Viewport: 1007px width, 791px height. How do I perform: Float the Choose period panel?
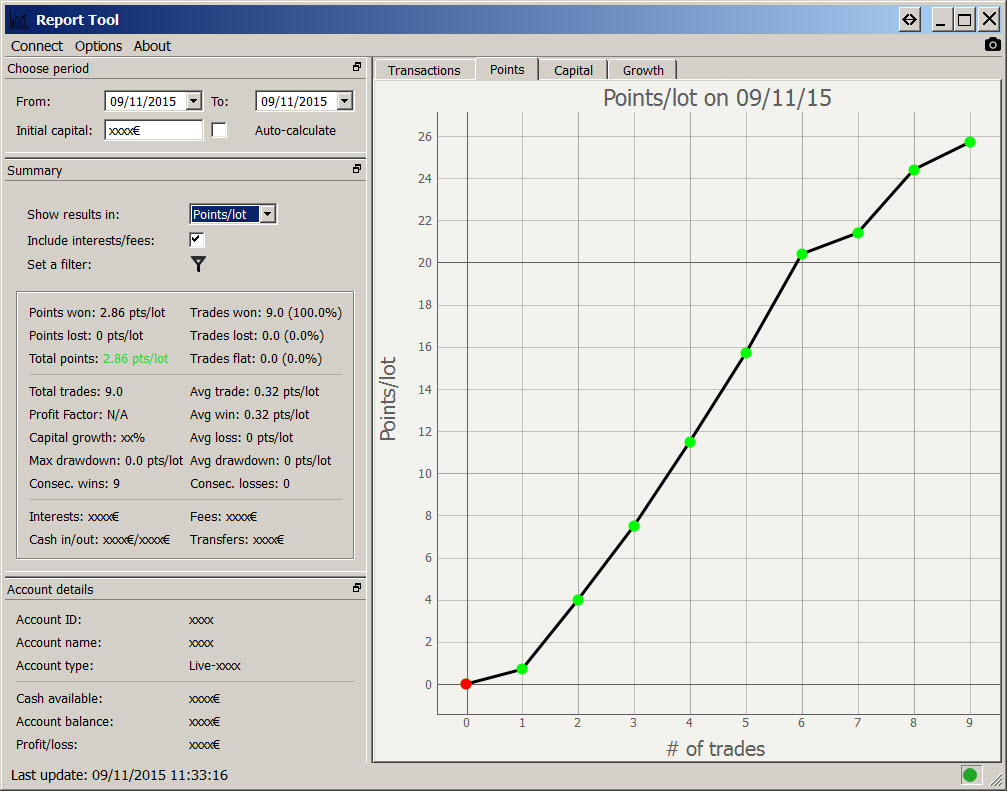click(357, 68)
